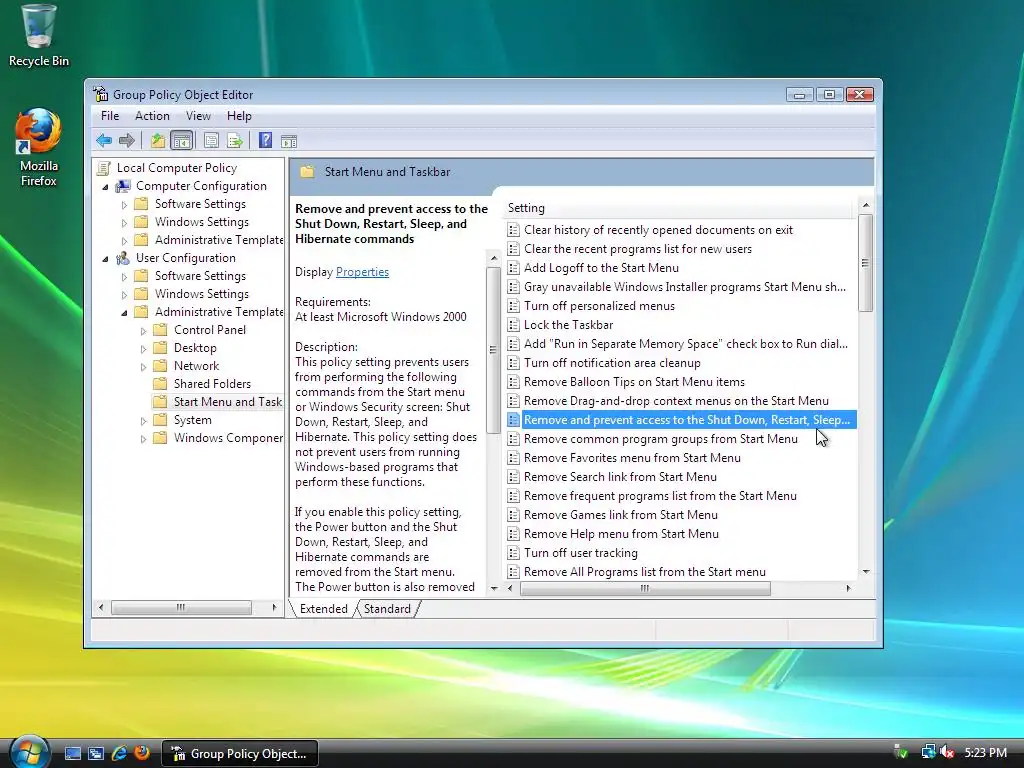The width and height of the screenshot is (1024, 768).
Task: Expand the System tree node
Action: pos(143,421)
